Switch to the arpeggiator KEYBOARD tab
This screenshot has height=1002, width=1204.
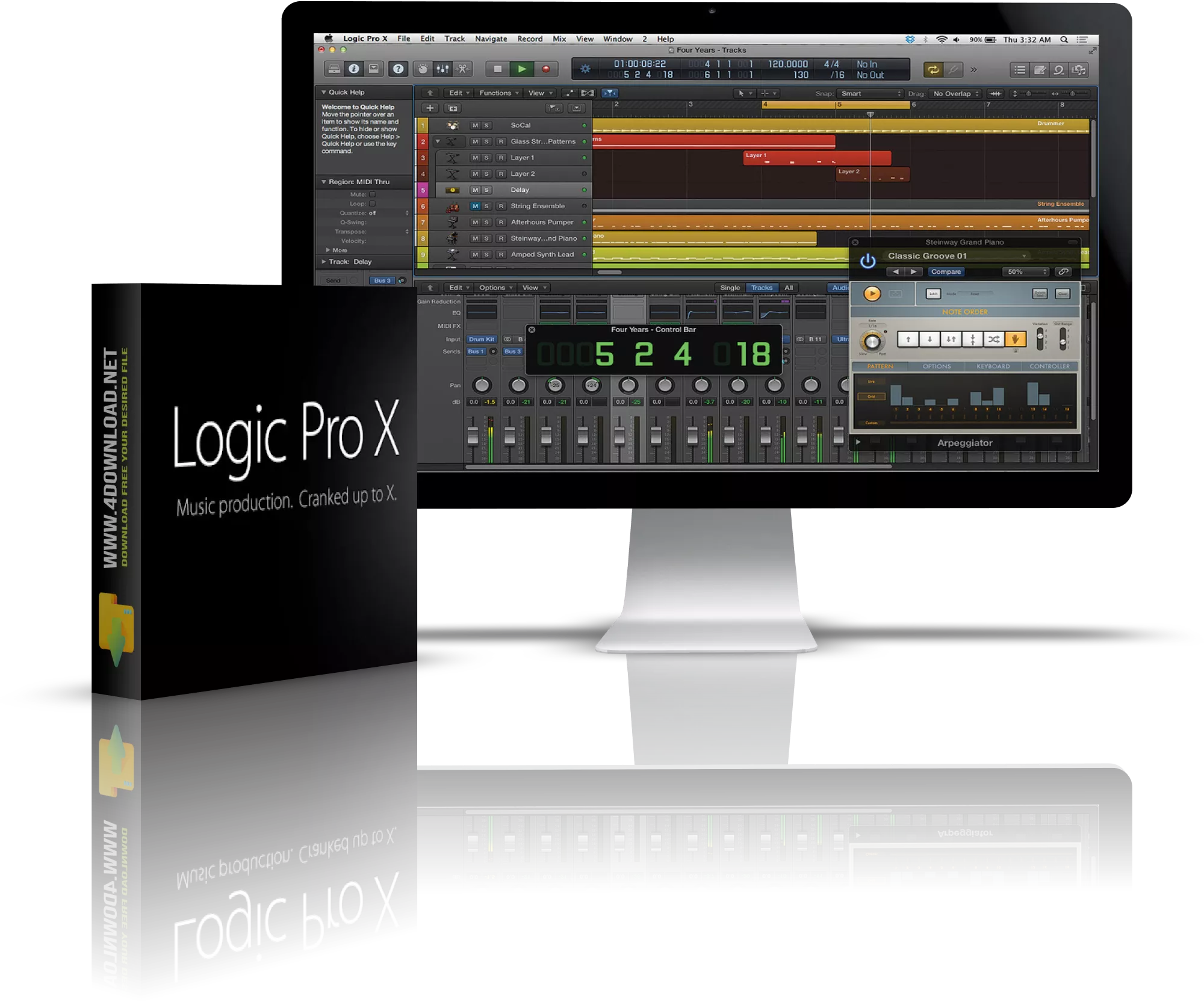click(993, 366)
